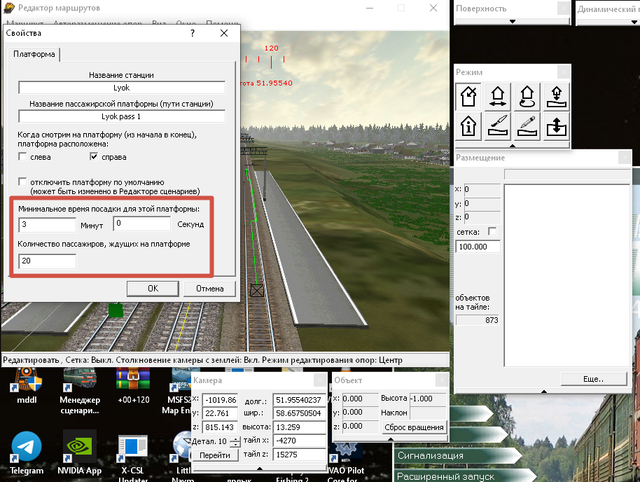Collapse the Объект panel with the up arrow
Screen dimensions: 640x482
391,439
